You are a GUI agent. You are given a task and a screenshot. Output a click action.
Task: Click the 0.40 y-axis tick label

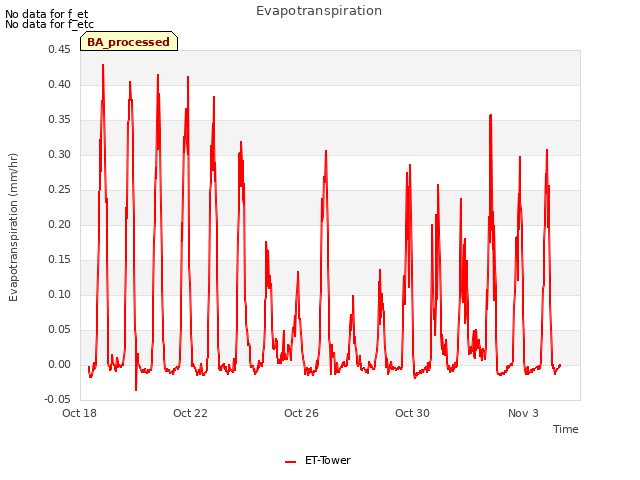pyautogui.click(x=59, y=84)
